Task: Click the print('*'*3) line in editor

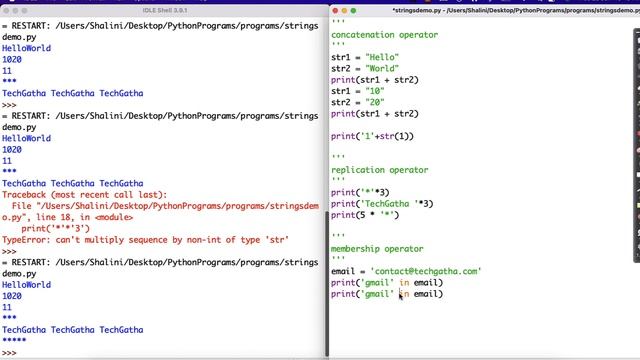Action: [x=360, y=193]
